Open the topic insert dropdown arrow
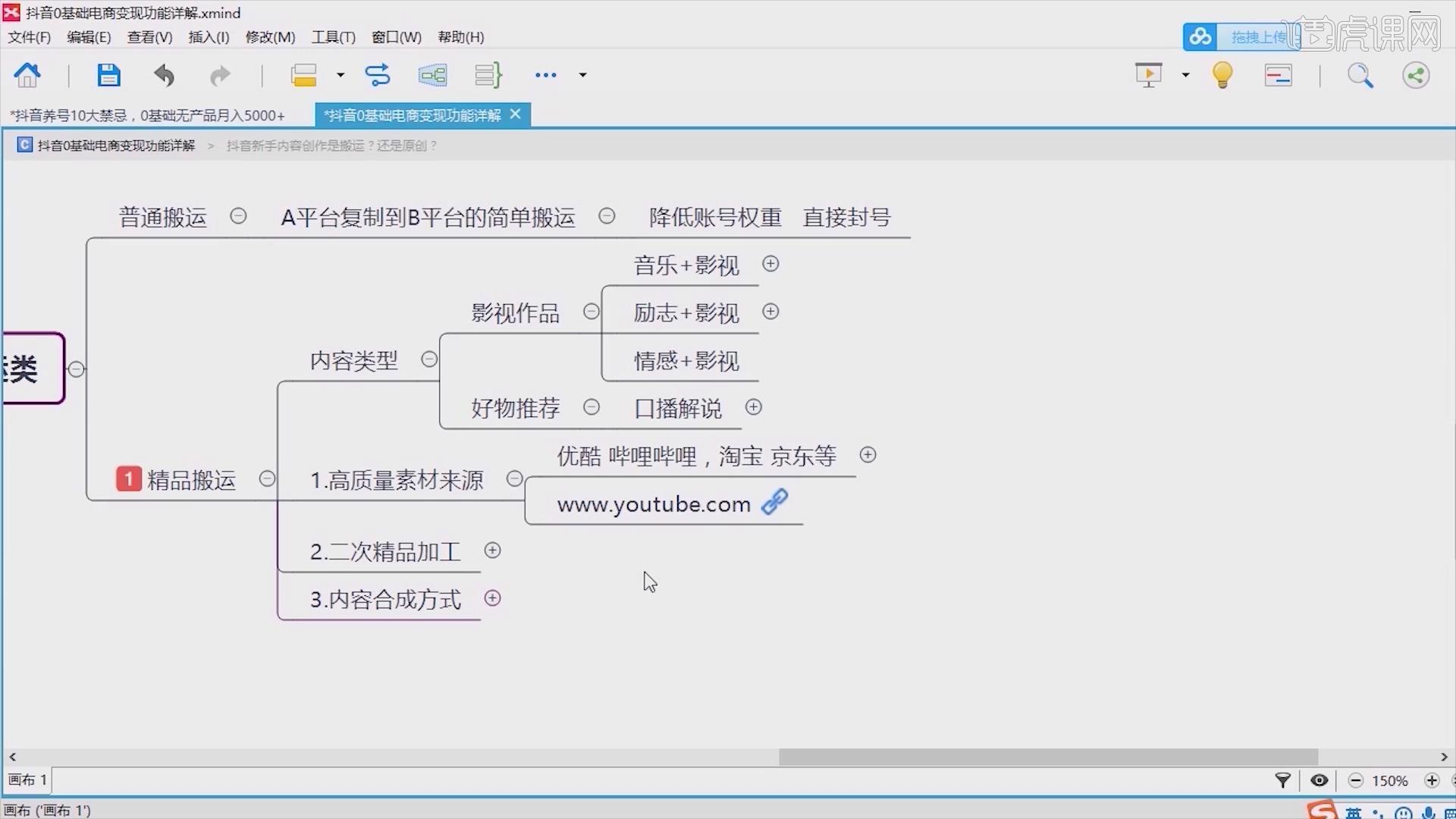Image resolution: width=1456 pixels, height=819 pixels. tap(340, 75)
